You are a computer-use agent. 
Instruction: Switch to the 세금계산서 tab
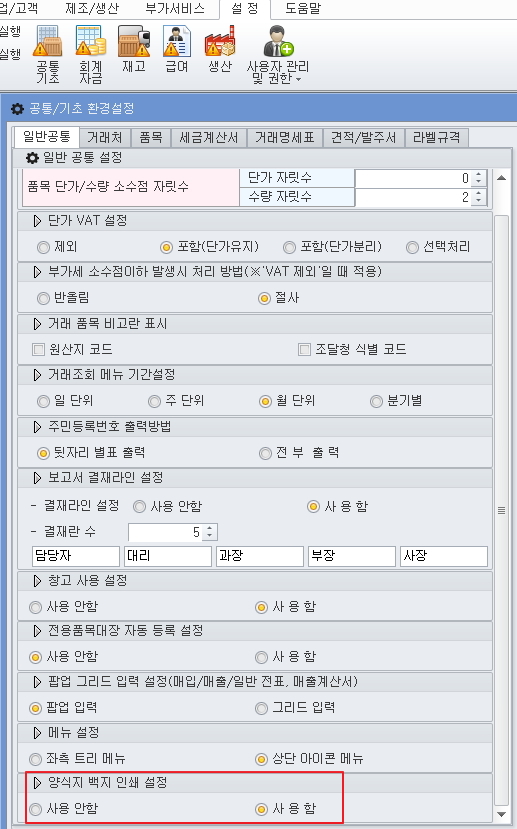208,137
